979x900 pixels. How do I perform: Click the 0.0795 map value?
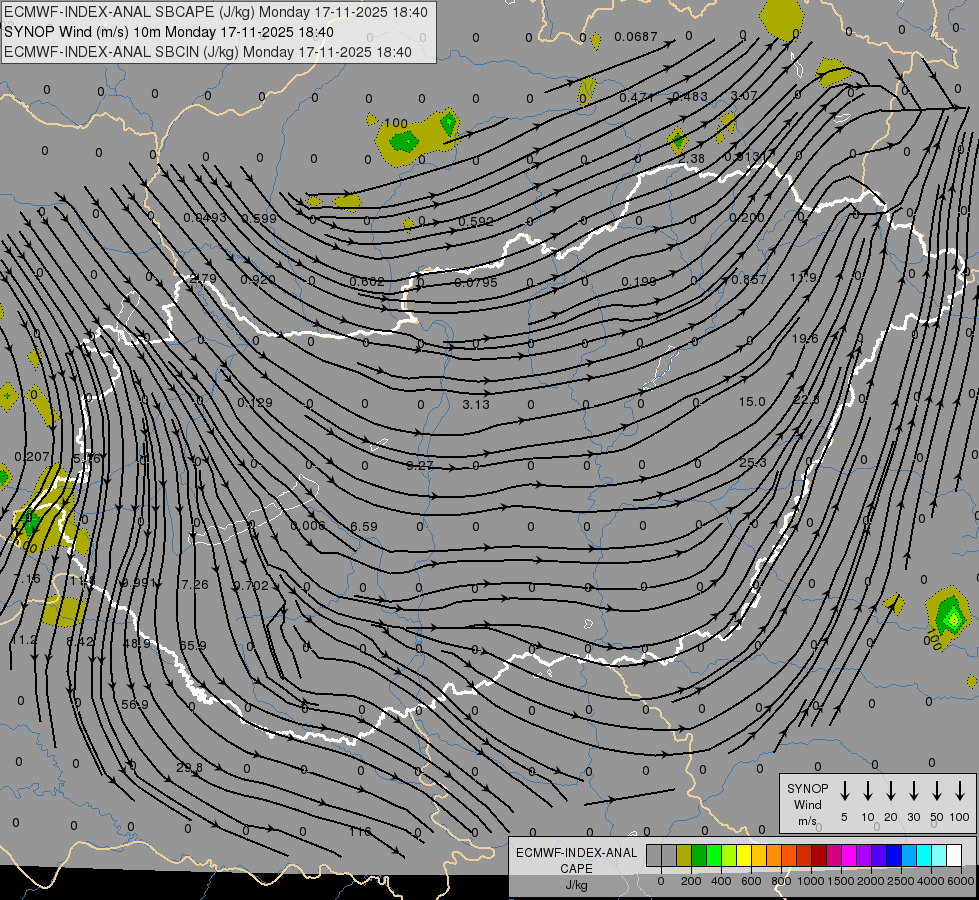[x=476, y=282]
